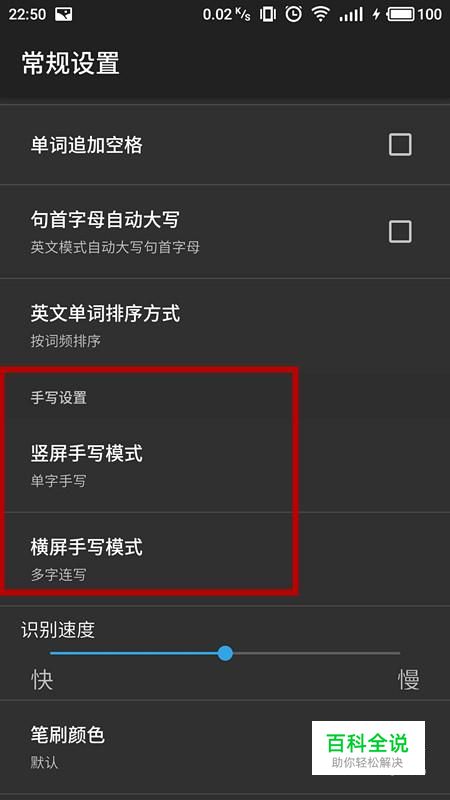Enable the 单词追加空格 checkbox
The width and height of the screenshot is (450, 800).
point(400,145)
